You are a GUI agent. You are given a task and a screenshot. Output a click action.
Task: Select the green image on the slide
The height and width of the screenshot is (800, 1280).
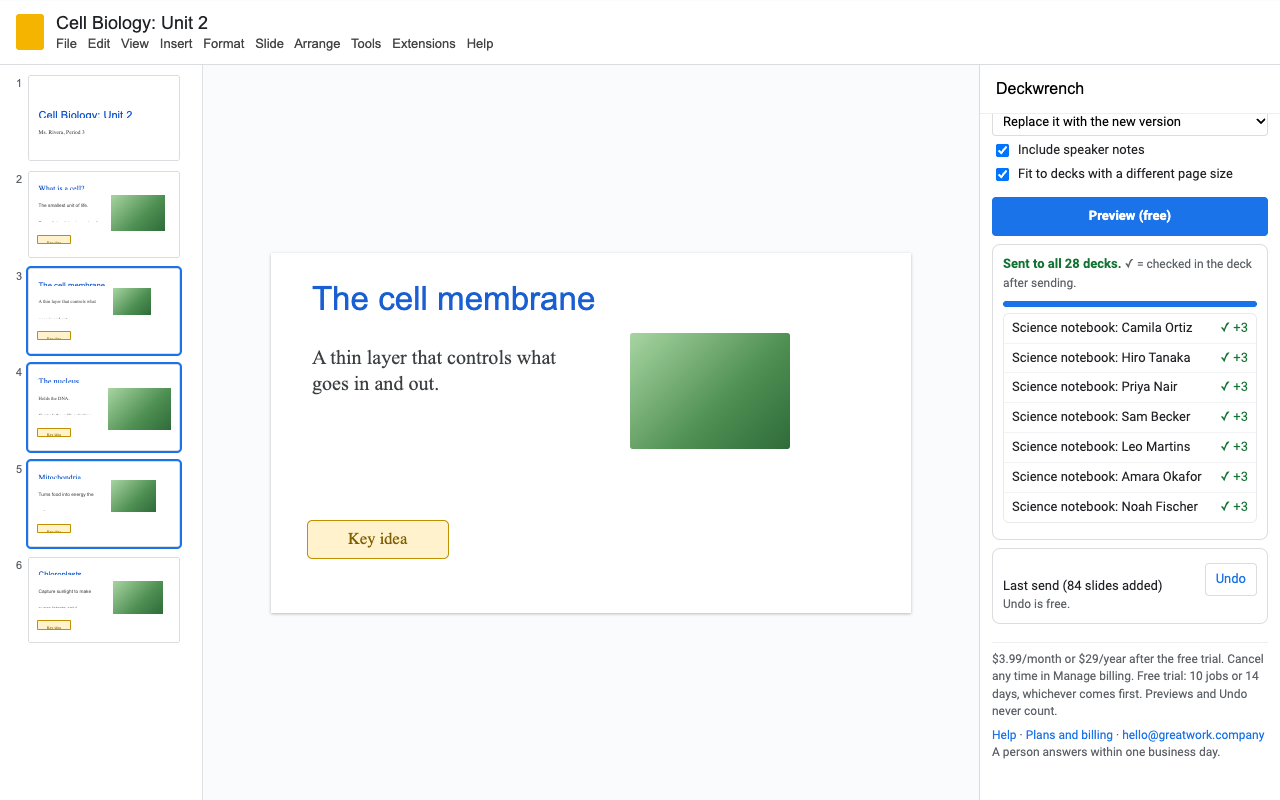[x=710, y=391]
